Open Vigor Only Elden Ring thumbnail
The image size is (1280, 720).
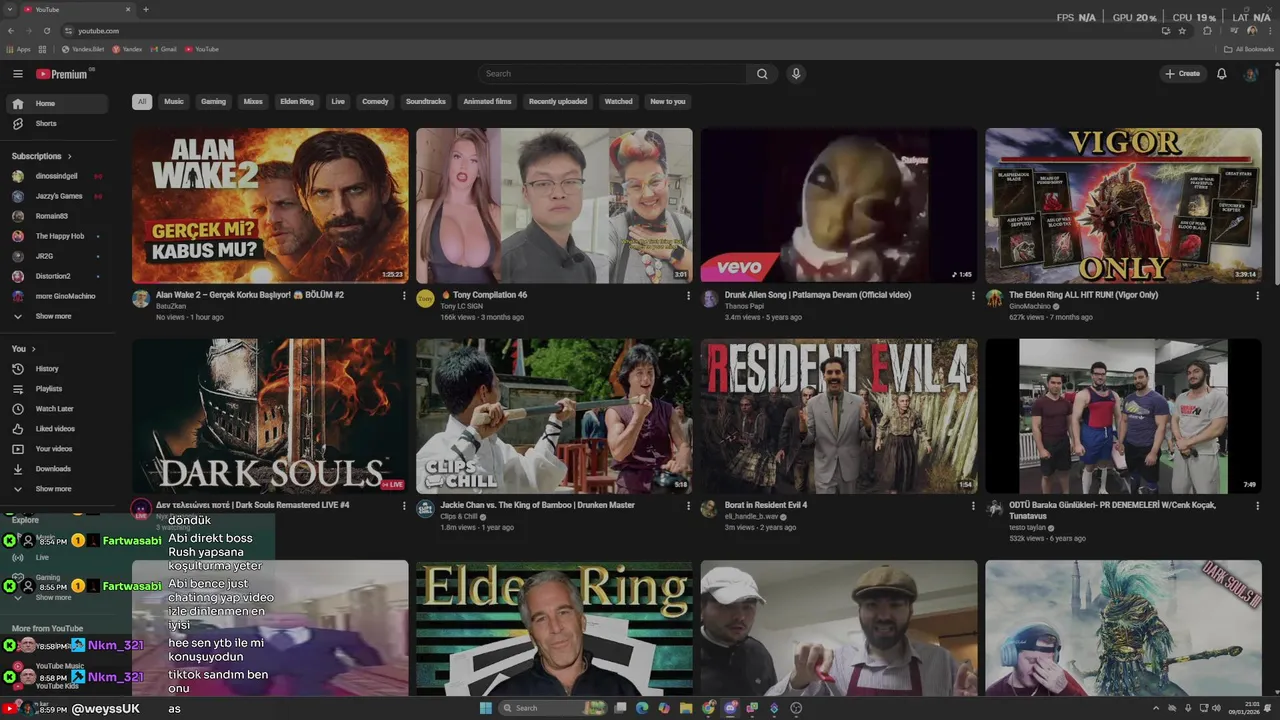click(1123, 205)
